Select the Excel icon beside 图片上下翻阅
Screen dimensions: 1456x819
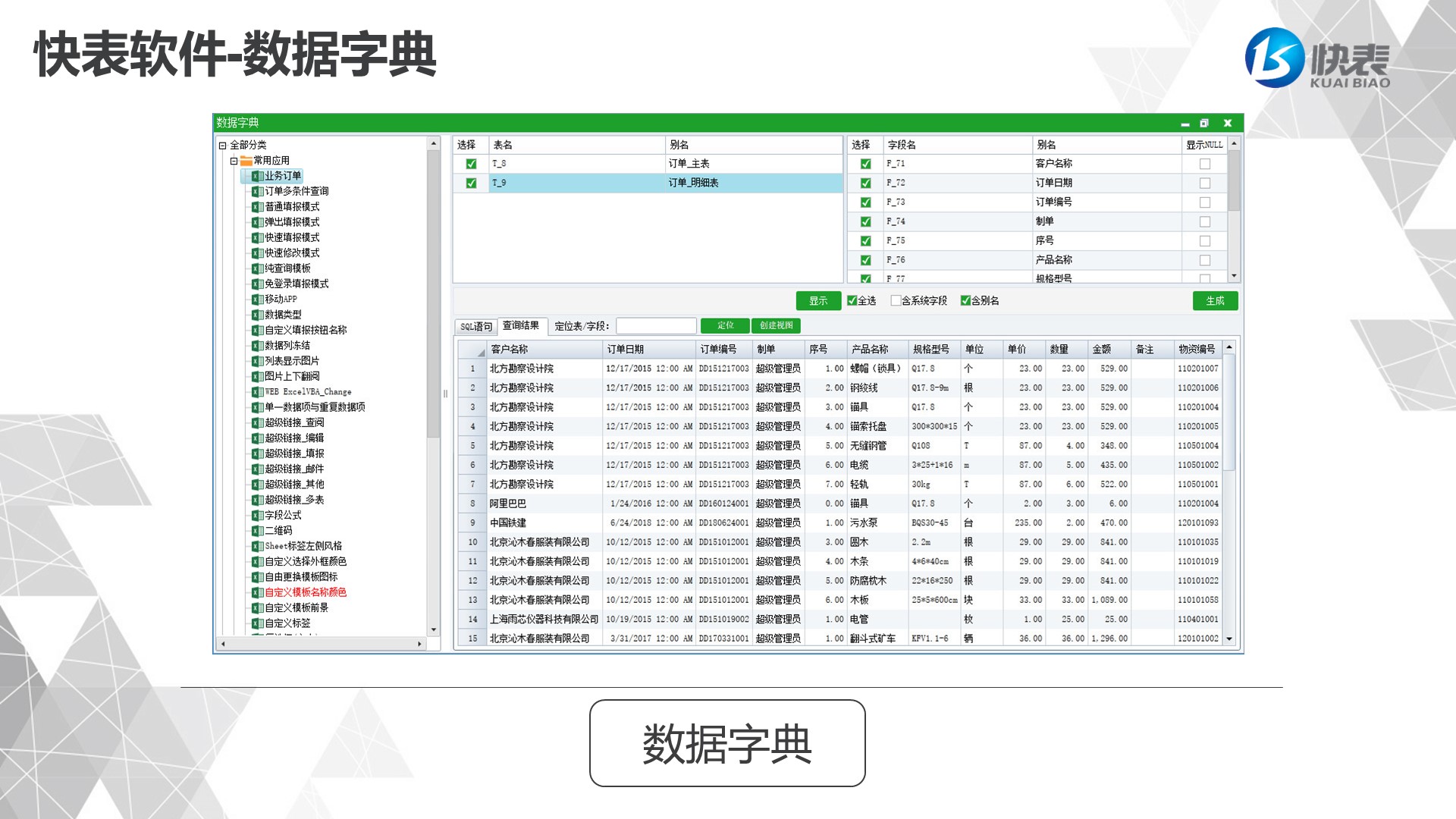(x=258, y=376)
